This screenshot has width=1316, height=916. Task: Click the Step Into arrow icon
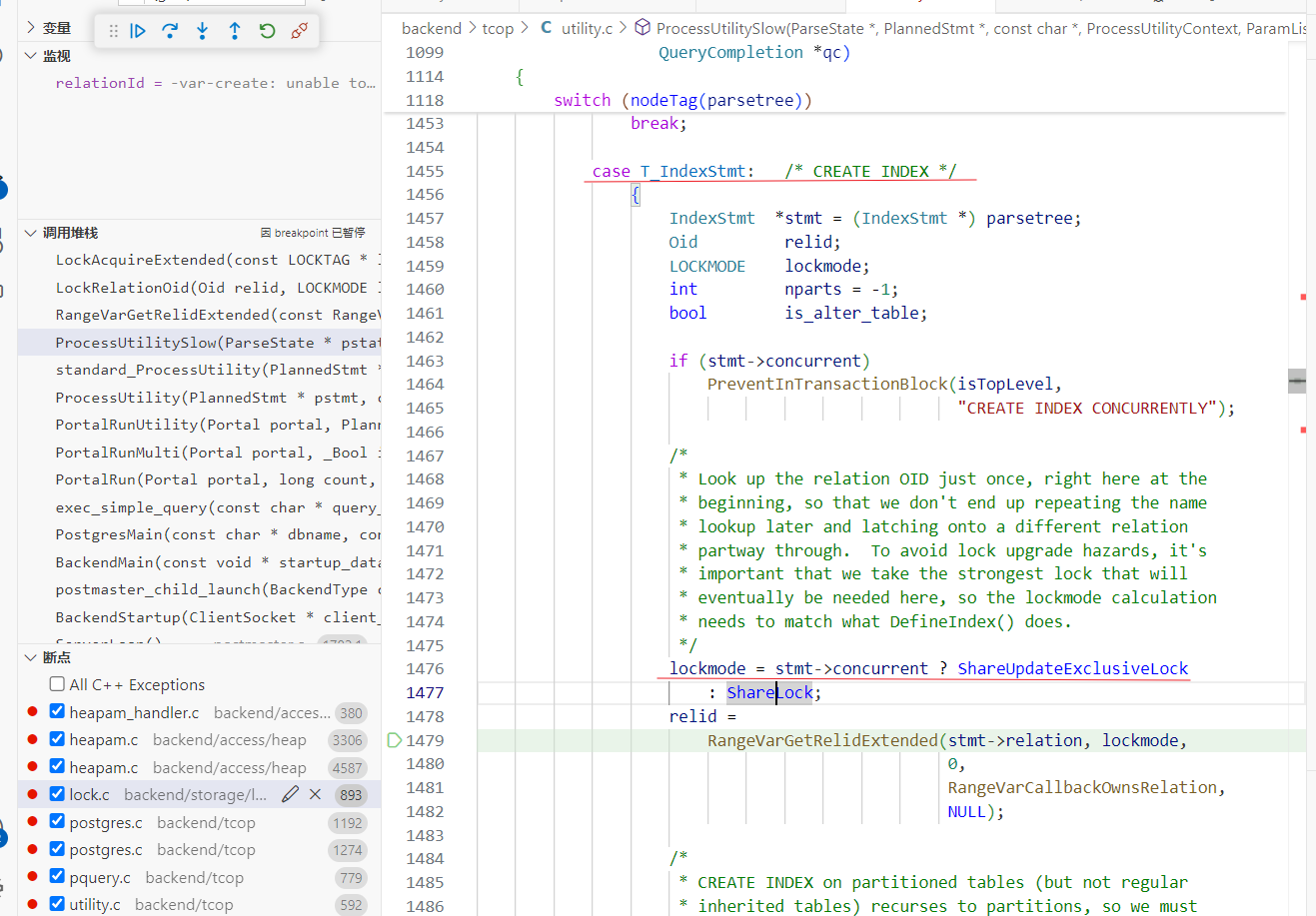click(203, 31)
